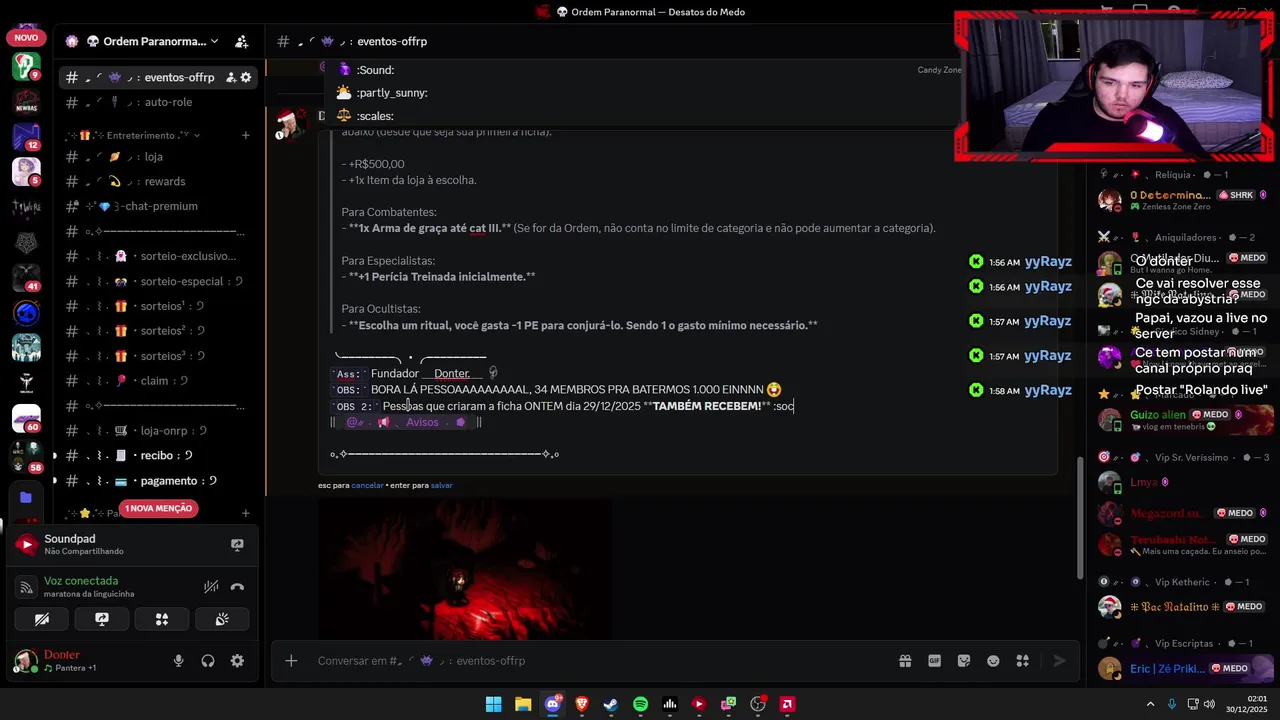
Task: Click the 'cancelar' edit link
Action: pyautogui.click(x=367, y=485)
